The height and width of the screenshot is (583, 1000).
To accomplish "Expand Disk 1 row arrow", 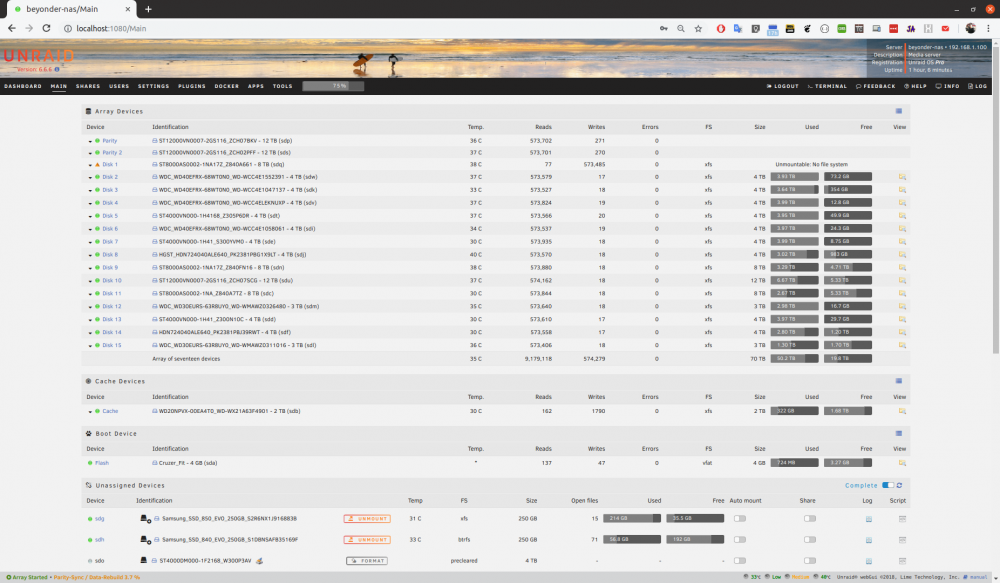I will (x=90, y=165).
